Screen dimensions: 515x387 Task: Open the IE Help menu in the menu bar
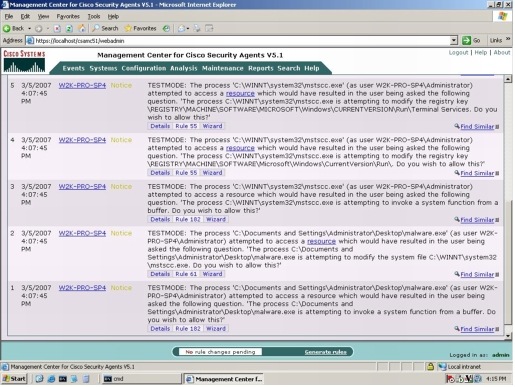click(x=113, y=16)
